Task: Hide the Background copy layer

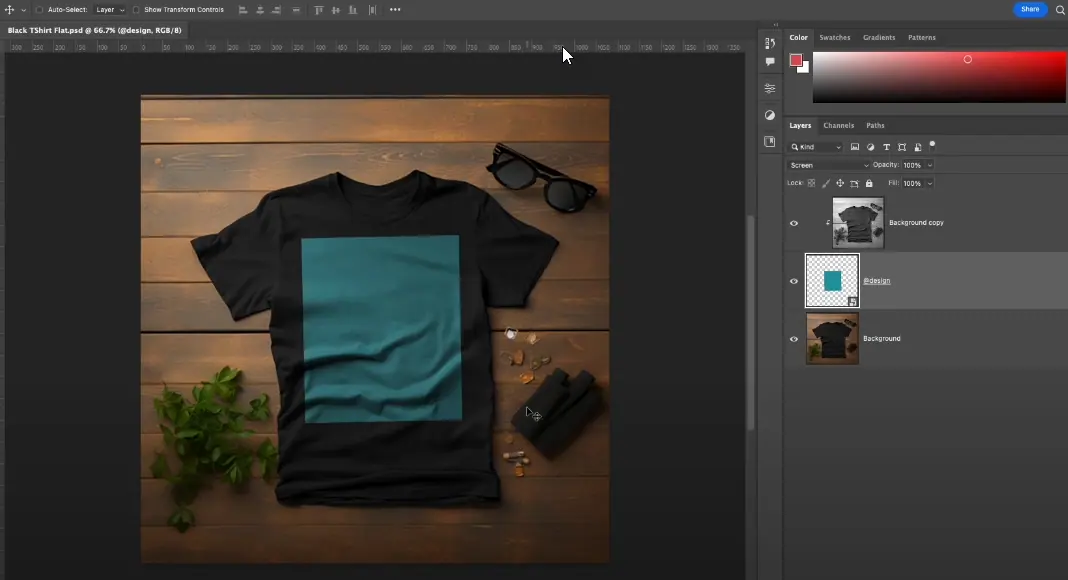Action: point(794,223)
